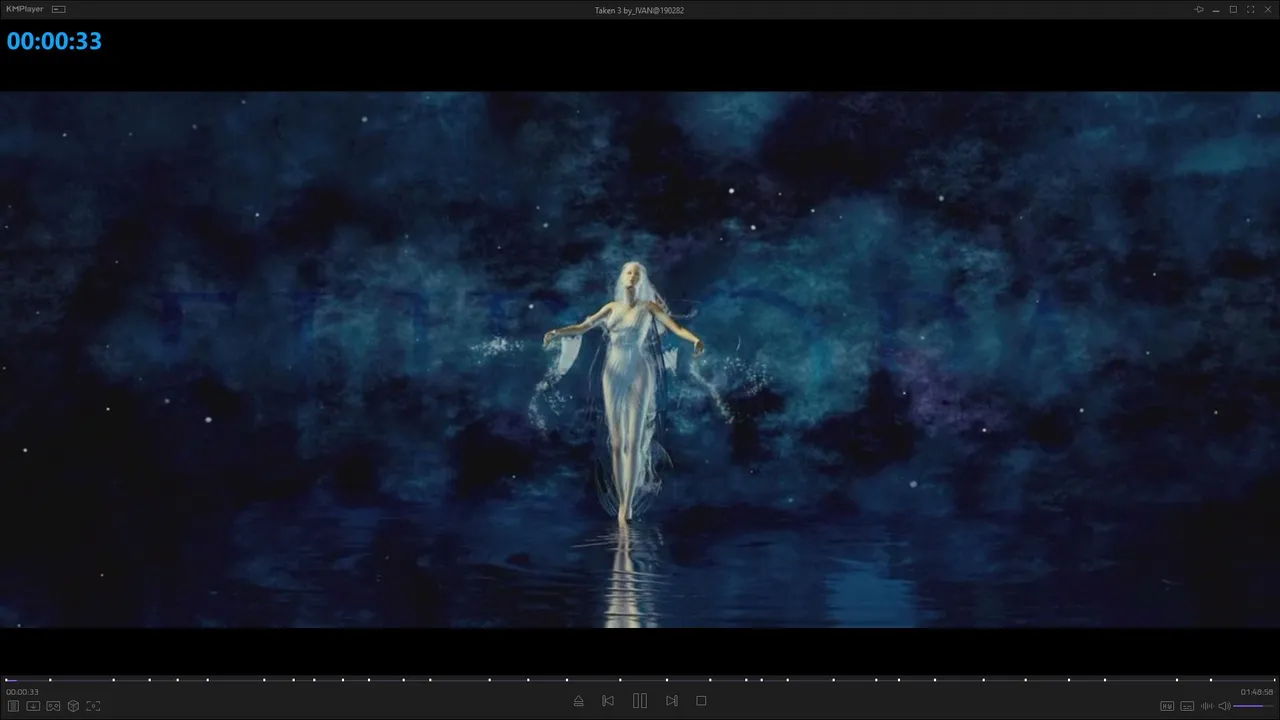This screenshot has height=720, width=1280.
Task: Open the audio waveform equalizer icon
Action: [x=1206, y=706]
